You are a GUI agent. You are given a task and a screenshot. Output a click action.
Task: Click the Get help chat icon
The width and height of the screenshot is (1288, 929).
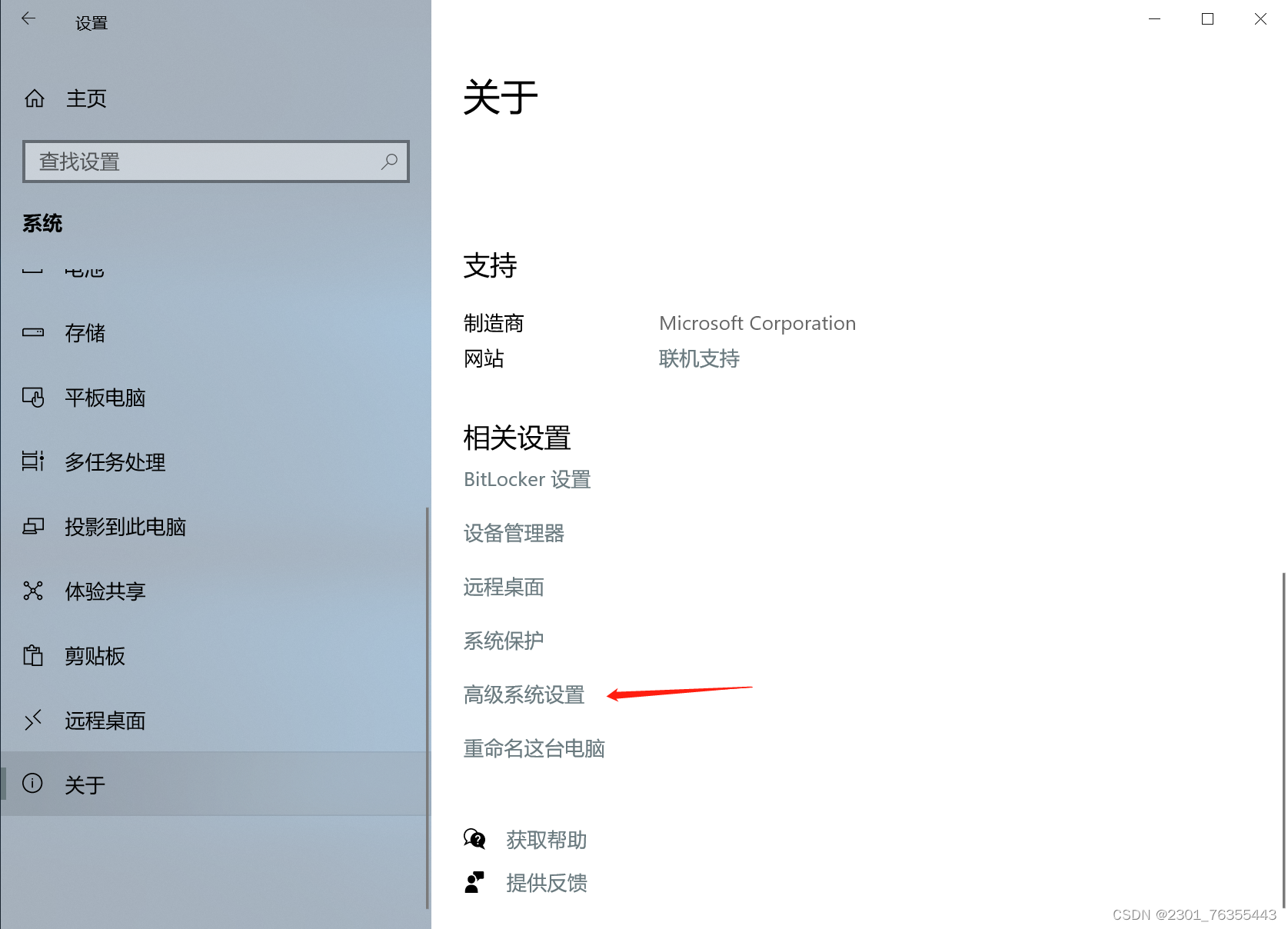point(474,839)
